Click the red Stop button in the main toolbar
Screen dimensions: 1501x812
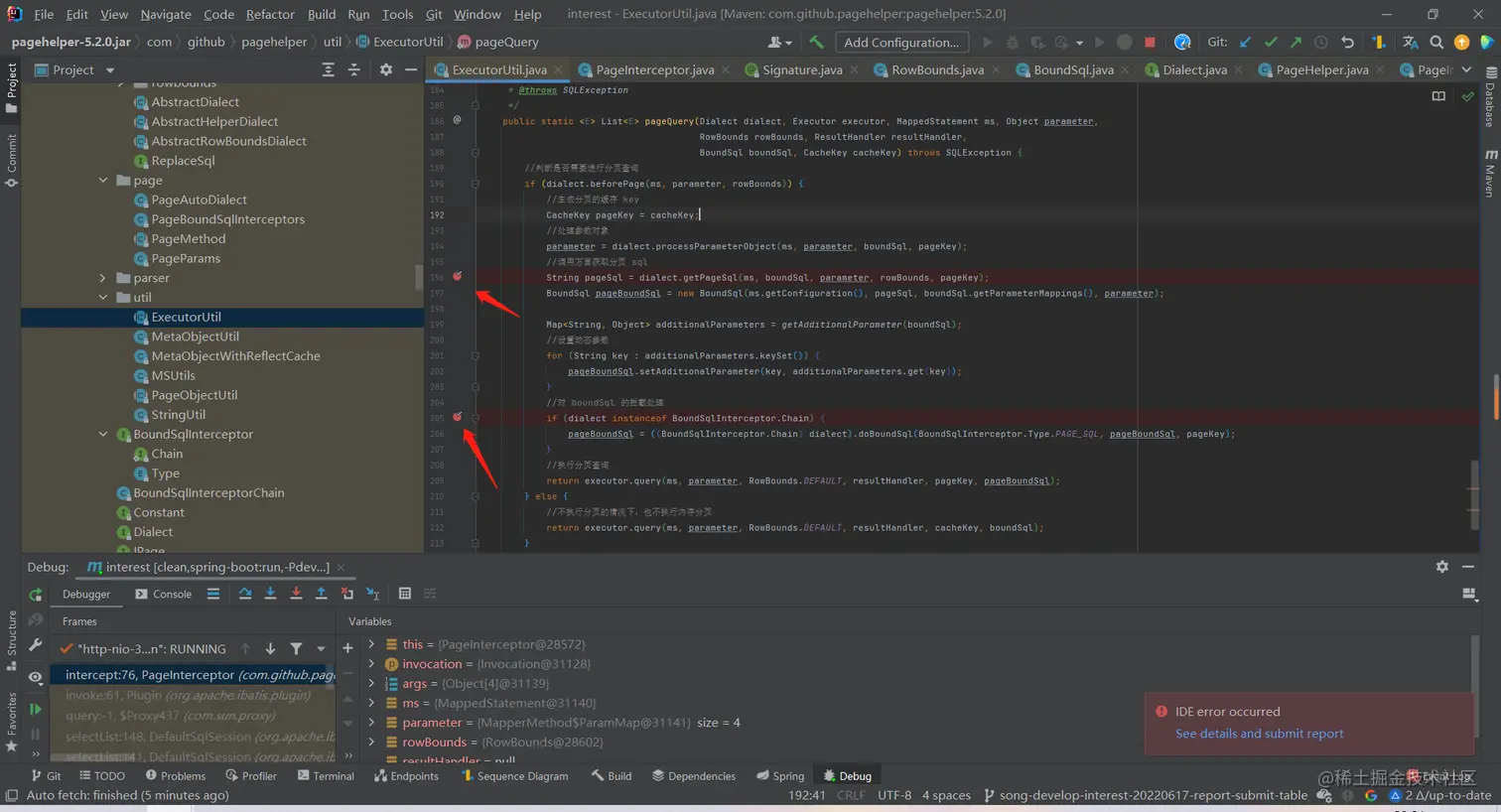[1150, 42]
